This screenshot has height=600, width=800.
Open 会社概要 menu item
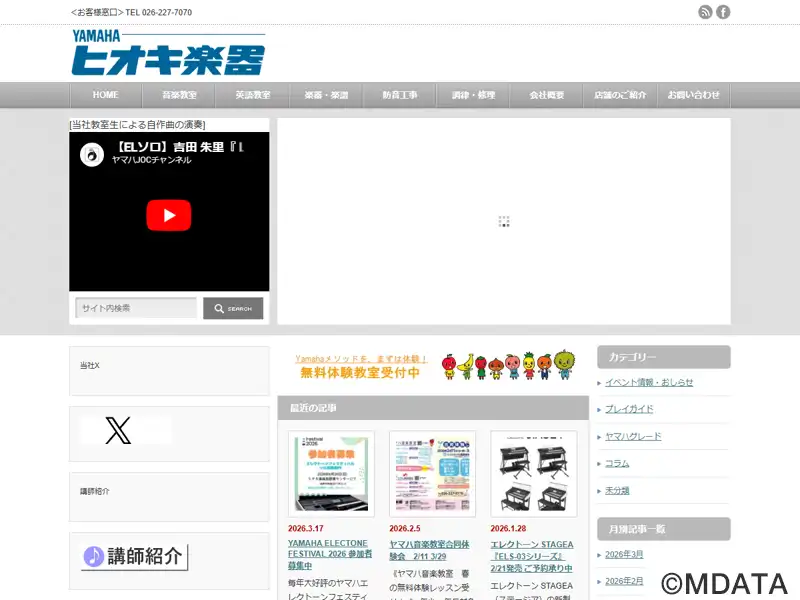[x=546, y=95]
